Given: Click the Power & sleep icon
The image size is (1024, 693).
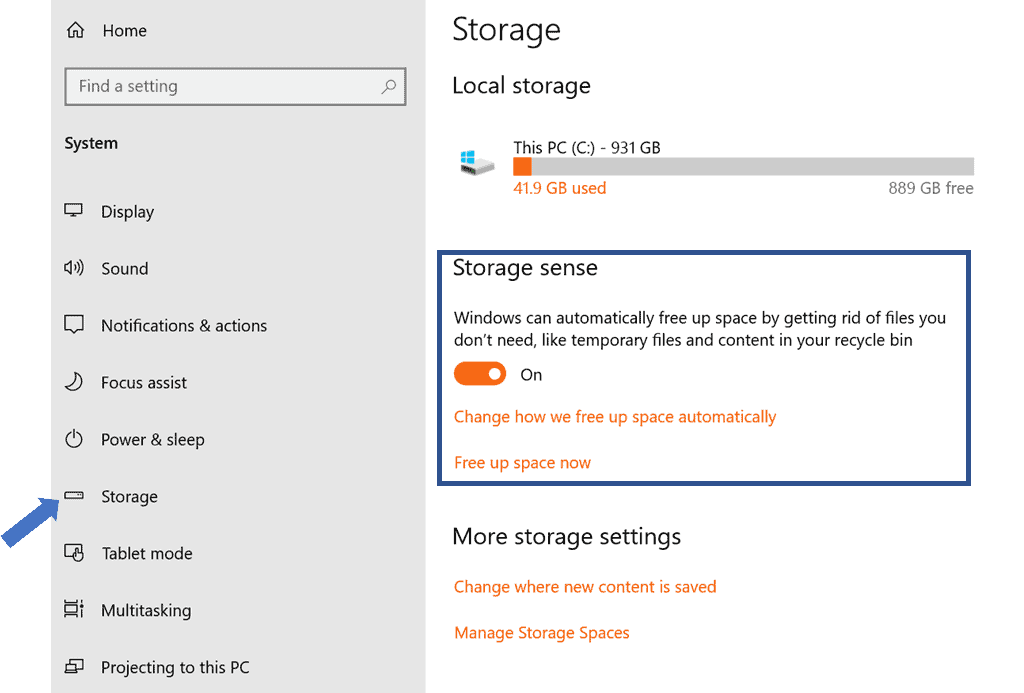Looking at the screenshot, I should point(74,439).
